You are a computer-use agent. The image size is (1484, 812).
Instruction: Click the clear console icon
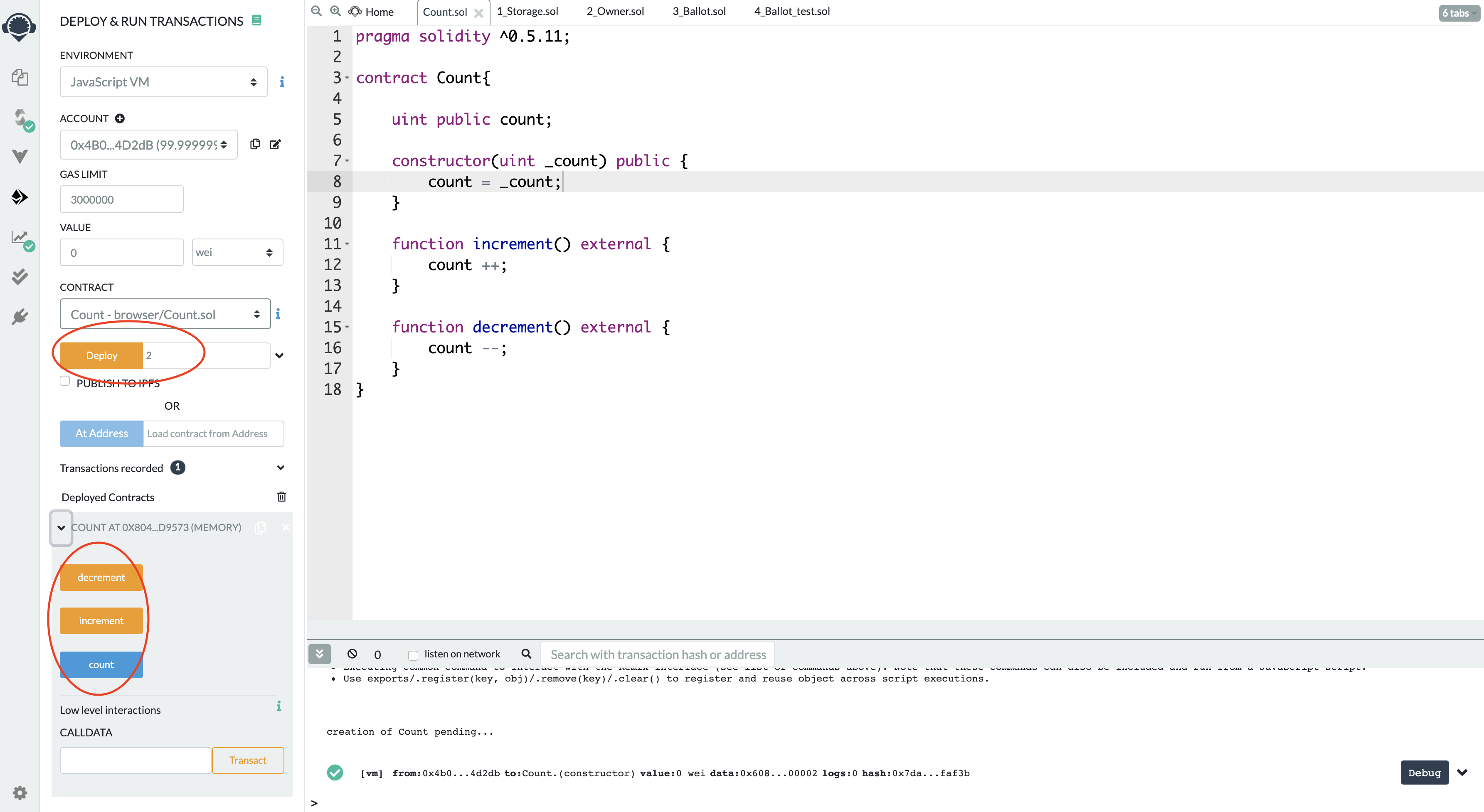coord(352,654)
